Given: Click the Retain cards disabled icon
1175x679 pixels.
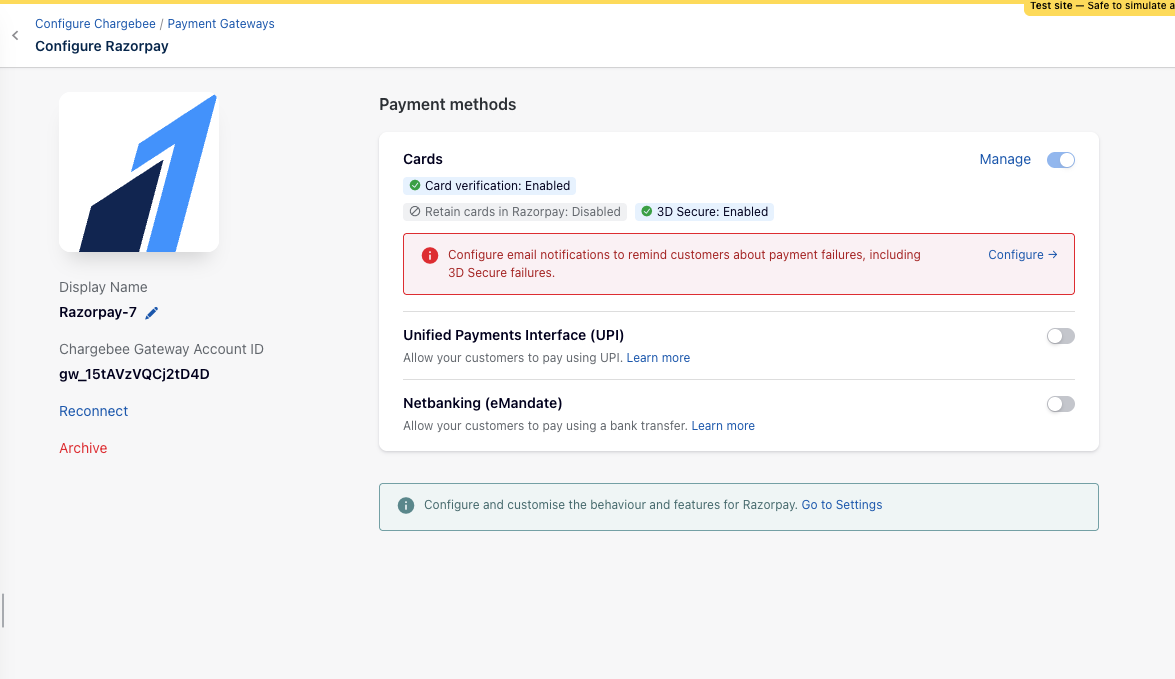Looking at the screenshot, I should [x=414, y=211].
